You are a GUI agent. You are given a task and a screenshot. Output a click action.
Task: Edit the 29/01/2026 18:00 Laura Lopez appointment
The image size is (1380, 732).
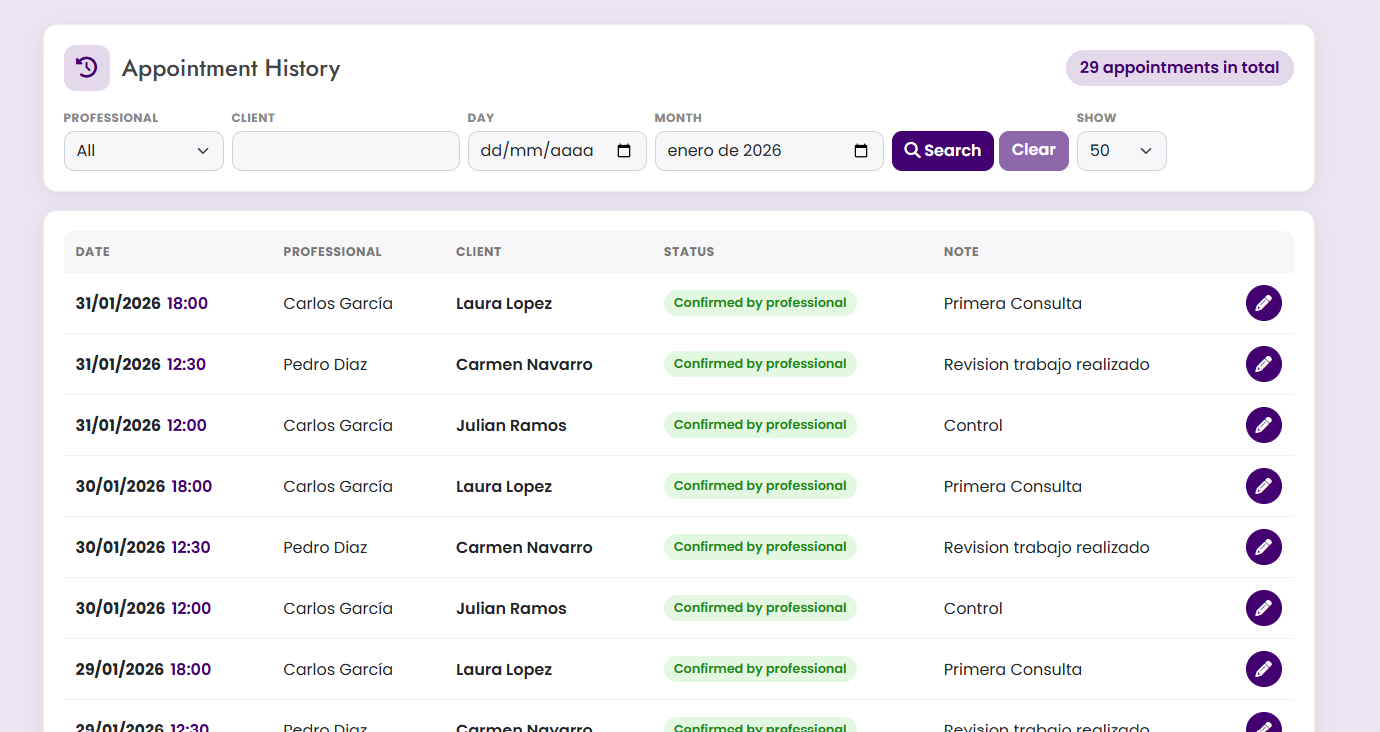point(1264,669)
